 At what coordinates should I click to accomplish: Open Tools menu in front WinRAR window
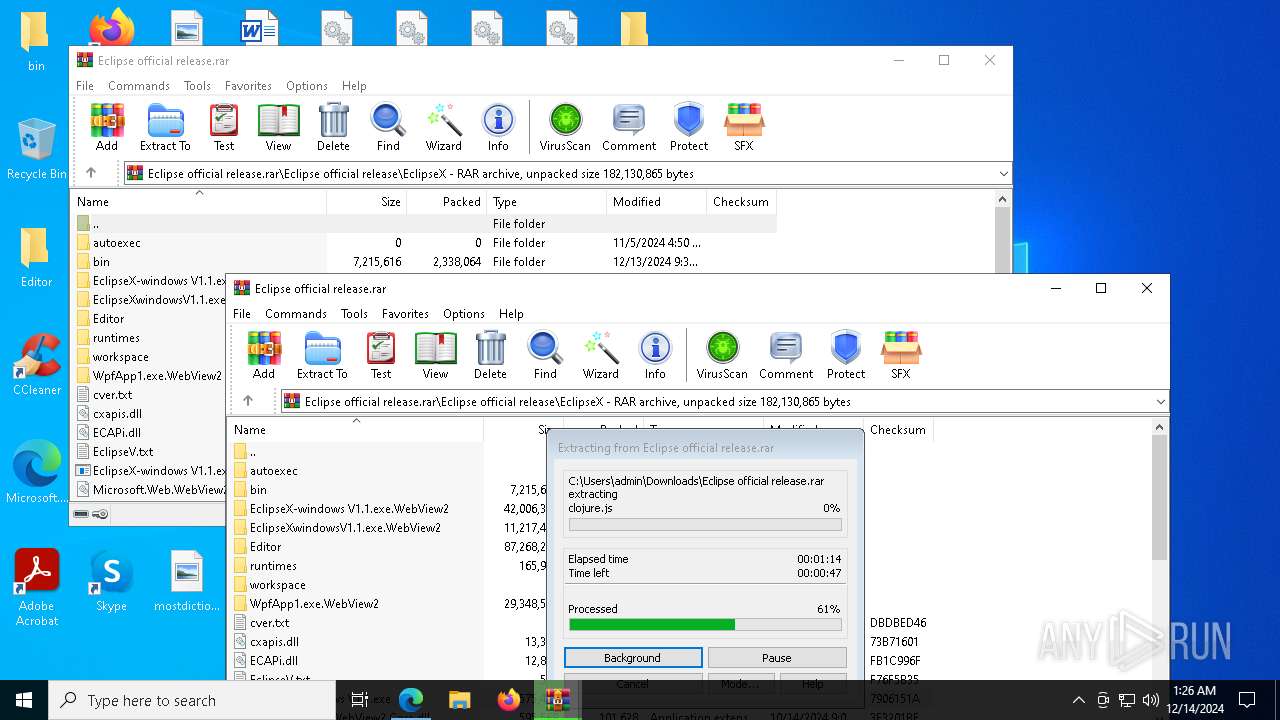point(354,314)
